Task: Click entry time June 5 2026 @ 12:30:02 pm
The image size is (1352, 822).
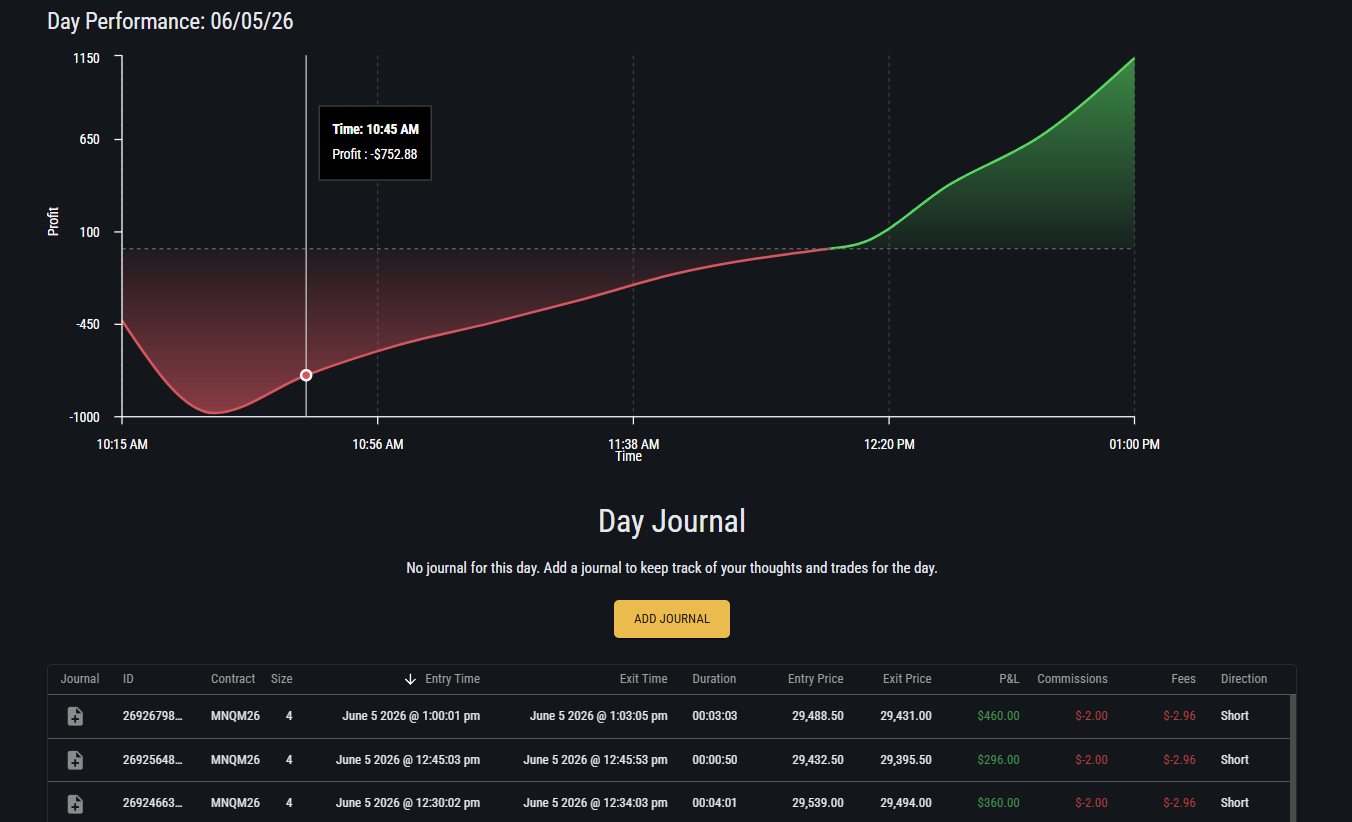Action: tap(408, 803)
